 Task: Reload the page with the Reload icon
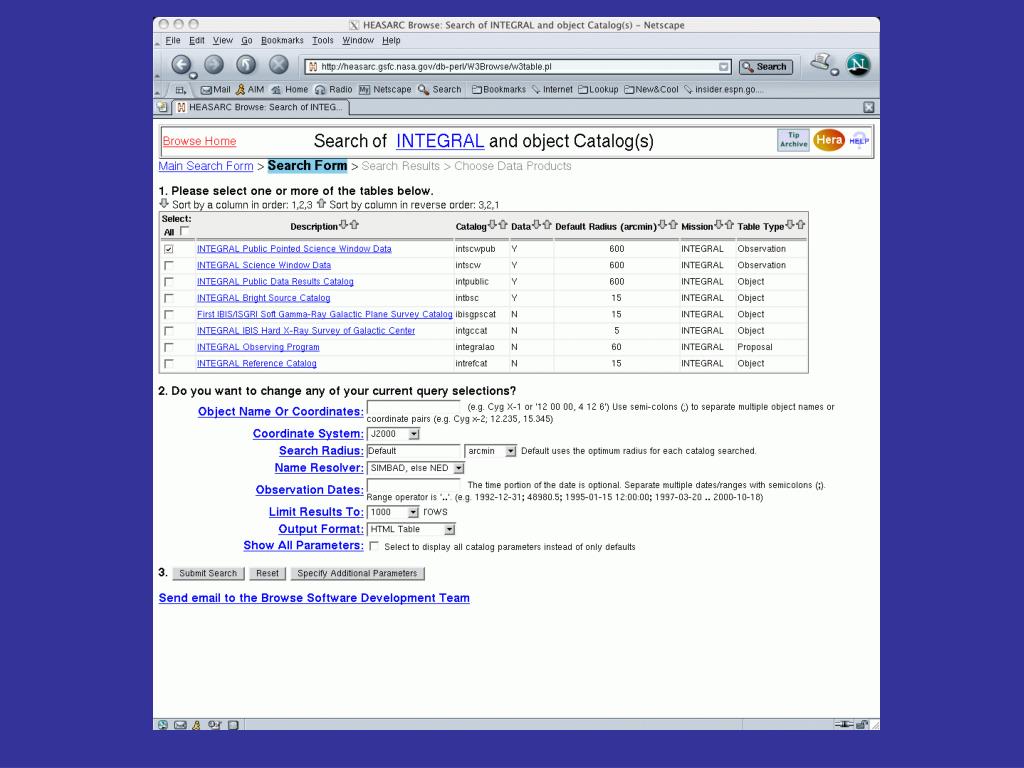246,65
